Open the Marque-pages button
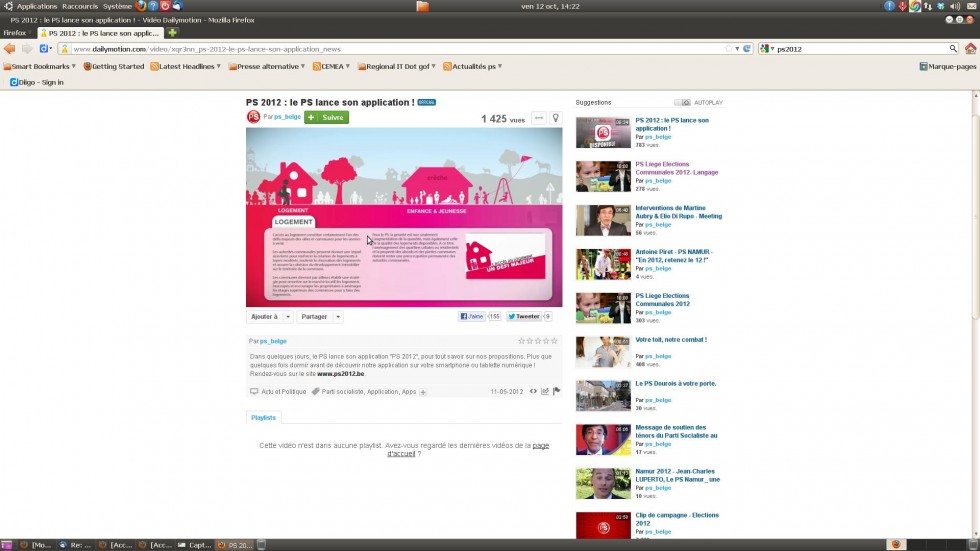This screenshot has height=551, width=980. click(x=948, y=66)
